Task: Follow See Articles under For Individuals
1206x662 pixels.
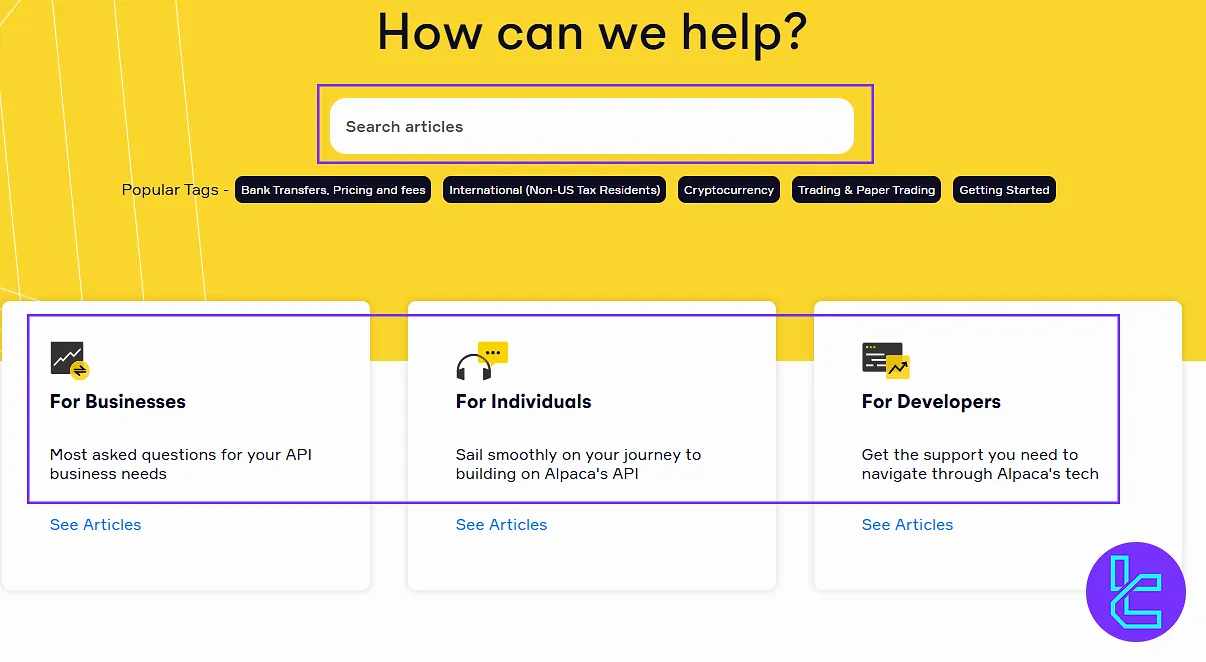Action: [502, 525]
